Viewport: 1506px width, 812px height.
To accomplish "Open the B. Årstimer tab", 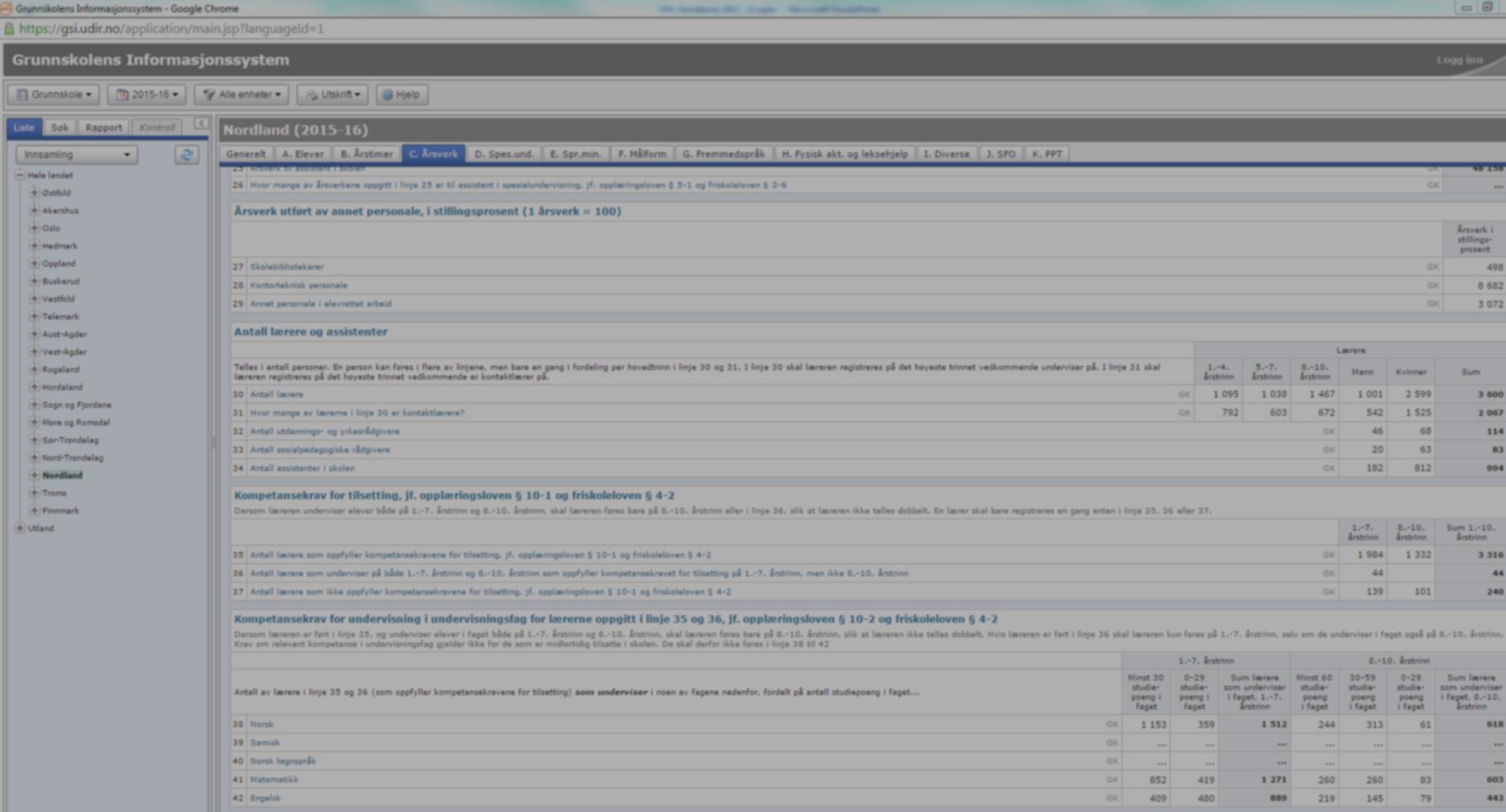I will click(366, 153).
